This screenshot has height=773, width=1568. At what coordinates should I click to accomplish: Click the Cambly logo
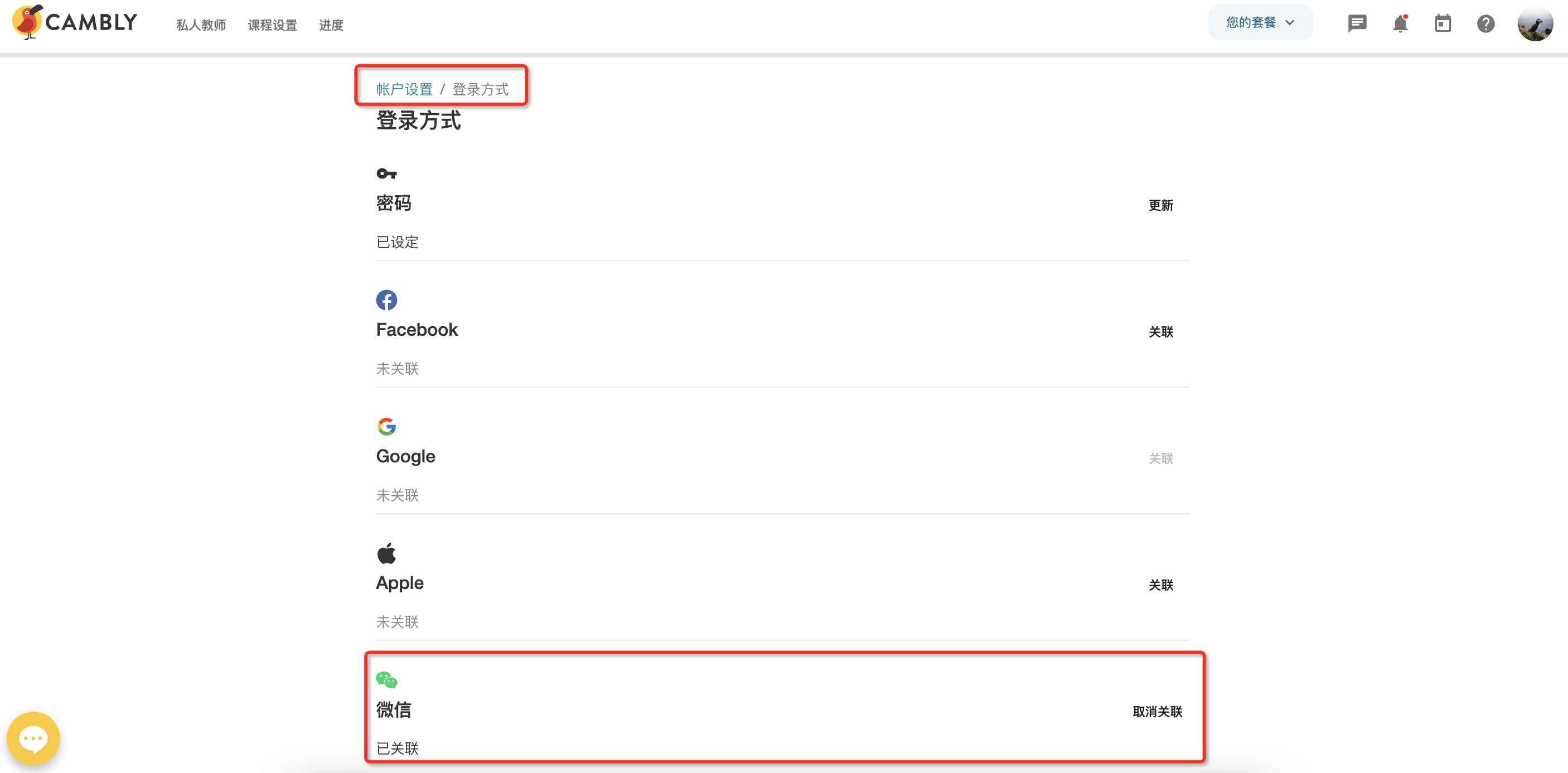(75, 22)
